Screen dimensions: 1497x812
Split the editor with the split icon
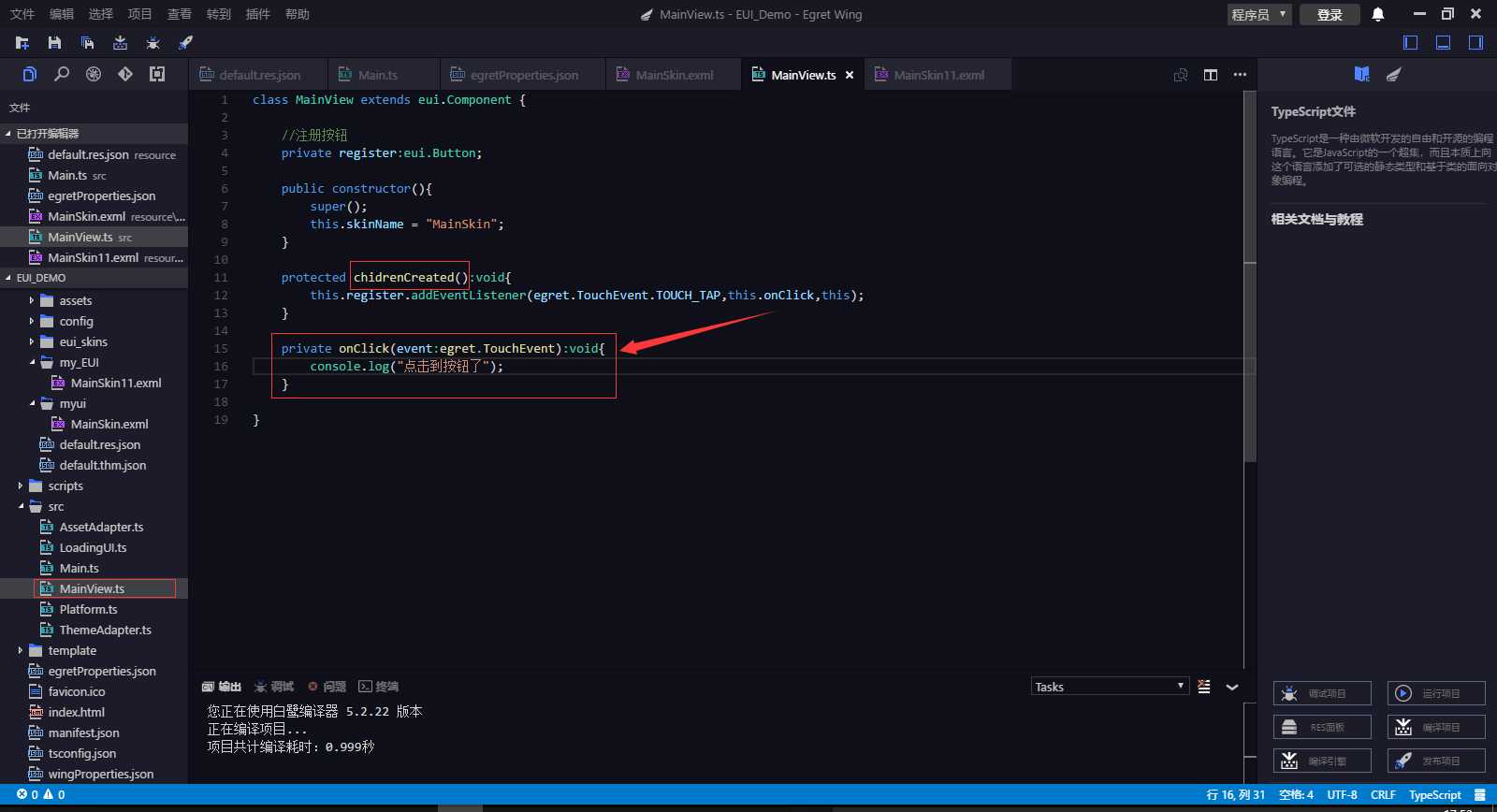pos(1211,75)
